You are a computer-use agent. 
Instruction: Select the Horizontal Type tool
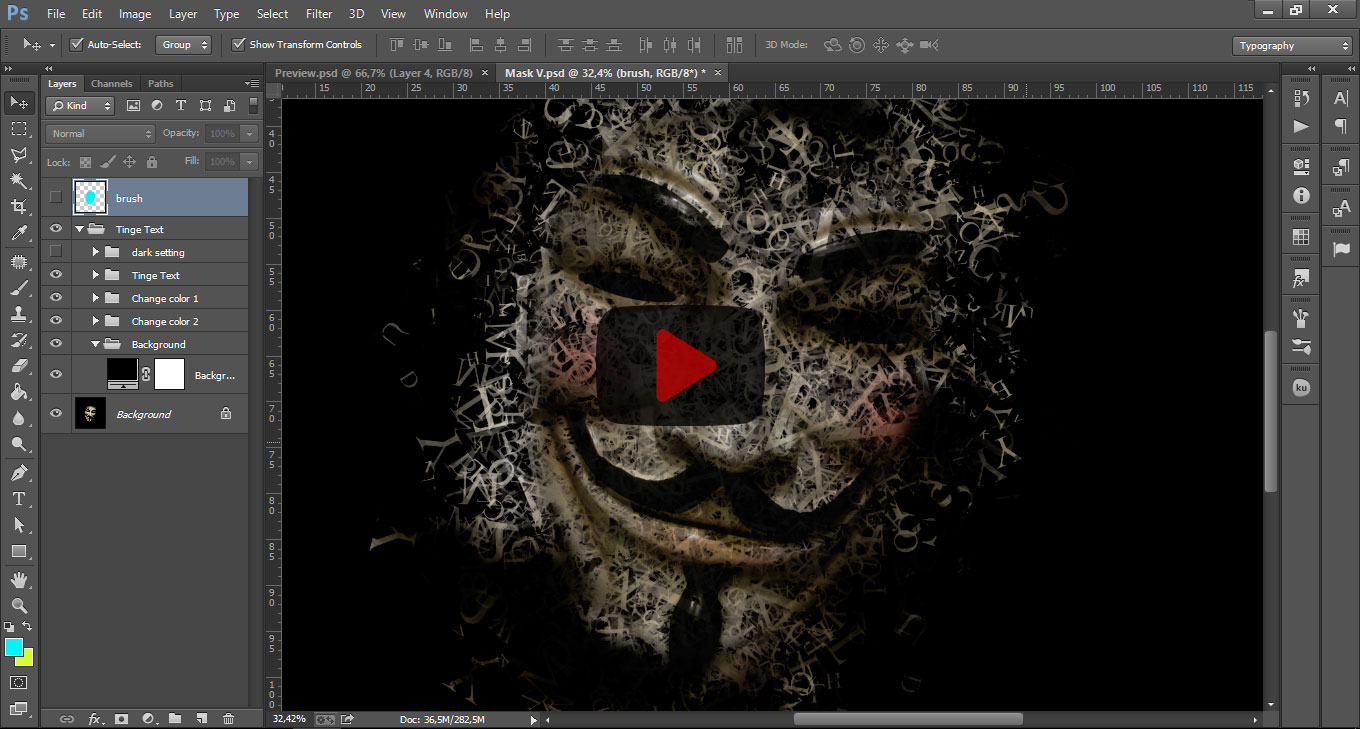click(x=18, y=498)
